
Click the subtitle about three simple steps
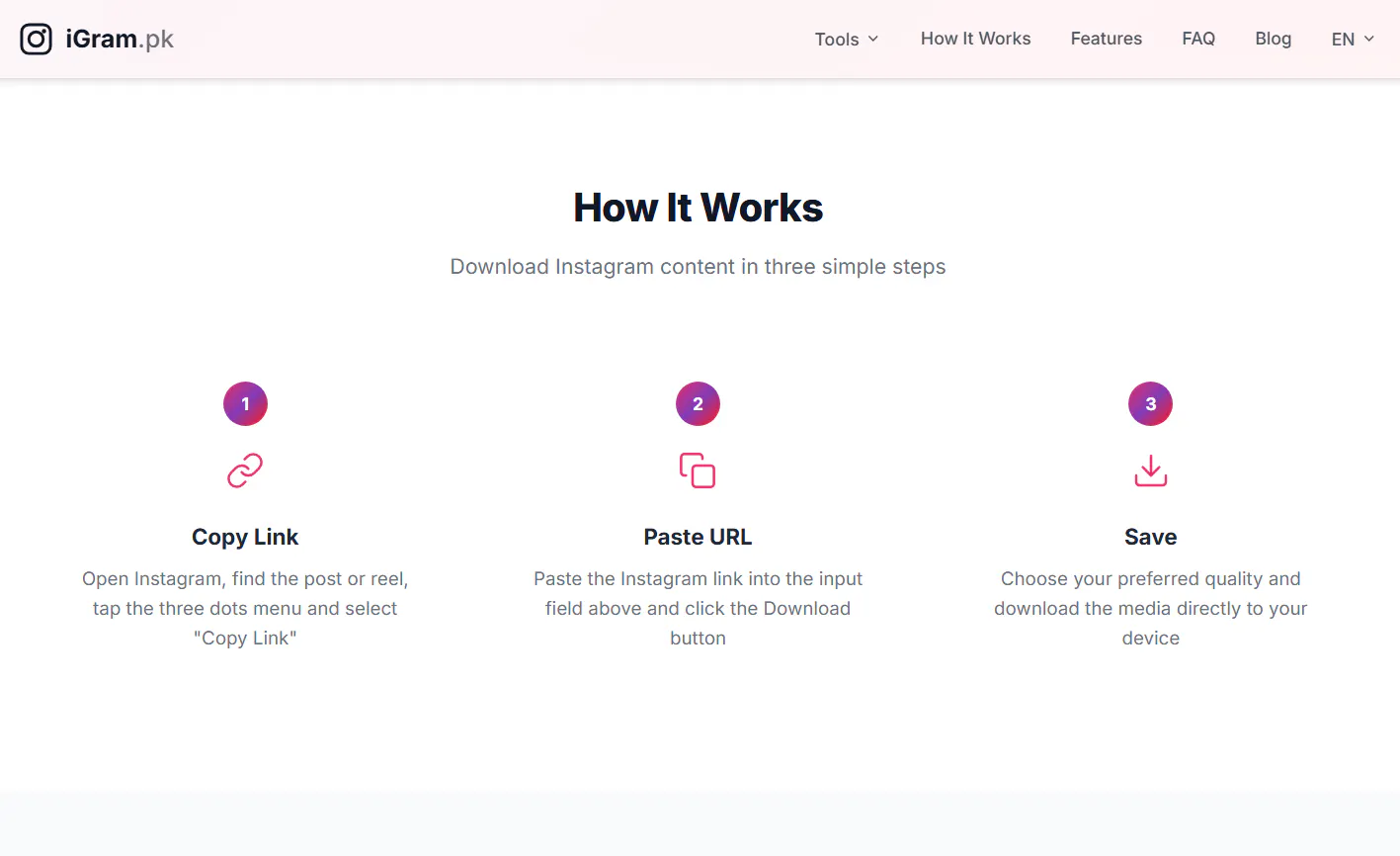pos(699,267)
